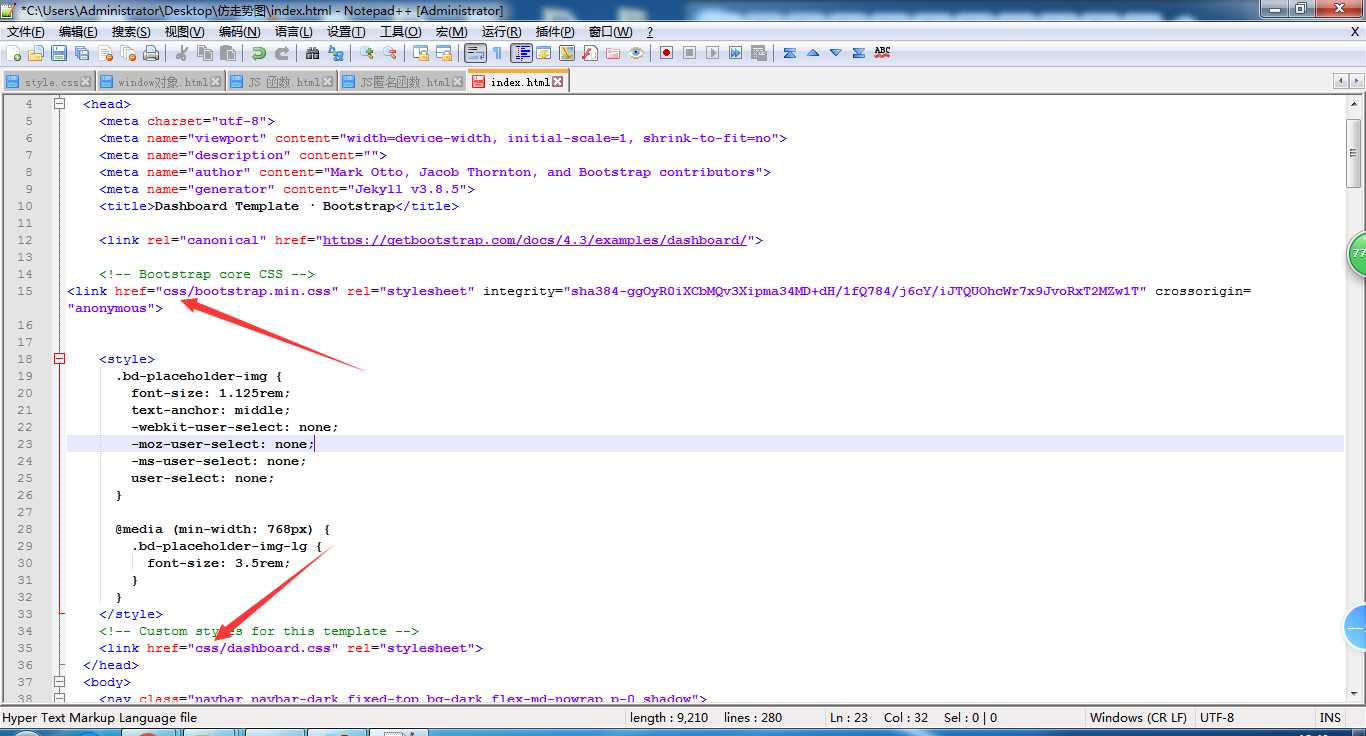Click the spell-check ABC toolbar icon
Viewport: 1366px width, 736px height.
coord(882,53)
